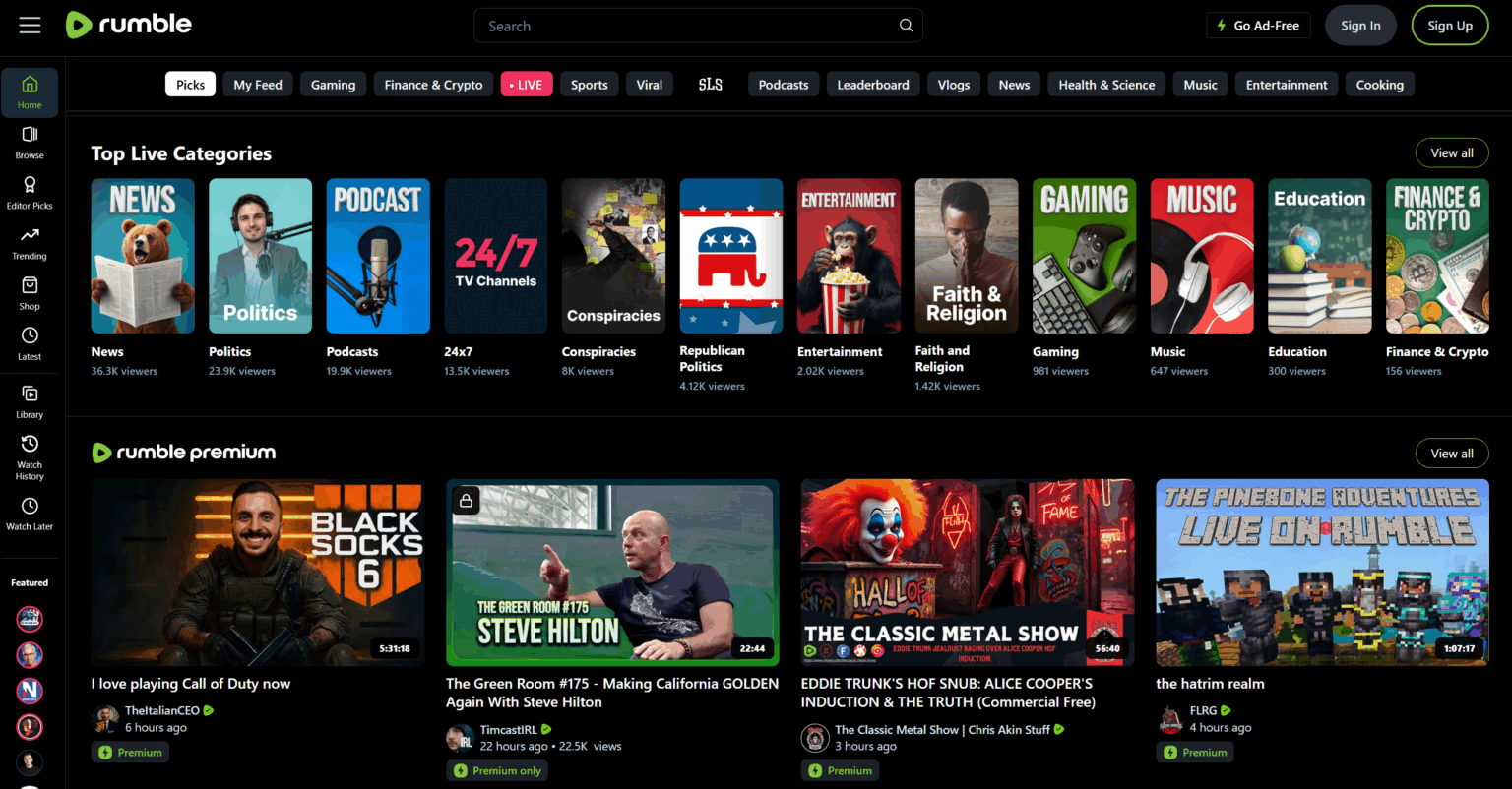1512x789 pixels.
Task: Open the Latest section in the sidebar
Action: (29, 343)
